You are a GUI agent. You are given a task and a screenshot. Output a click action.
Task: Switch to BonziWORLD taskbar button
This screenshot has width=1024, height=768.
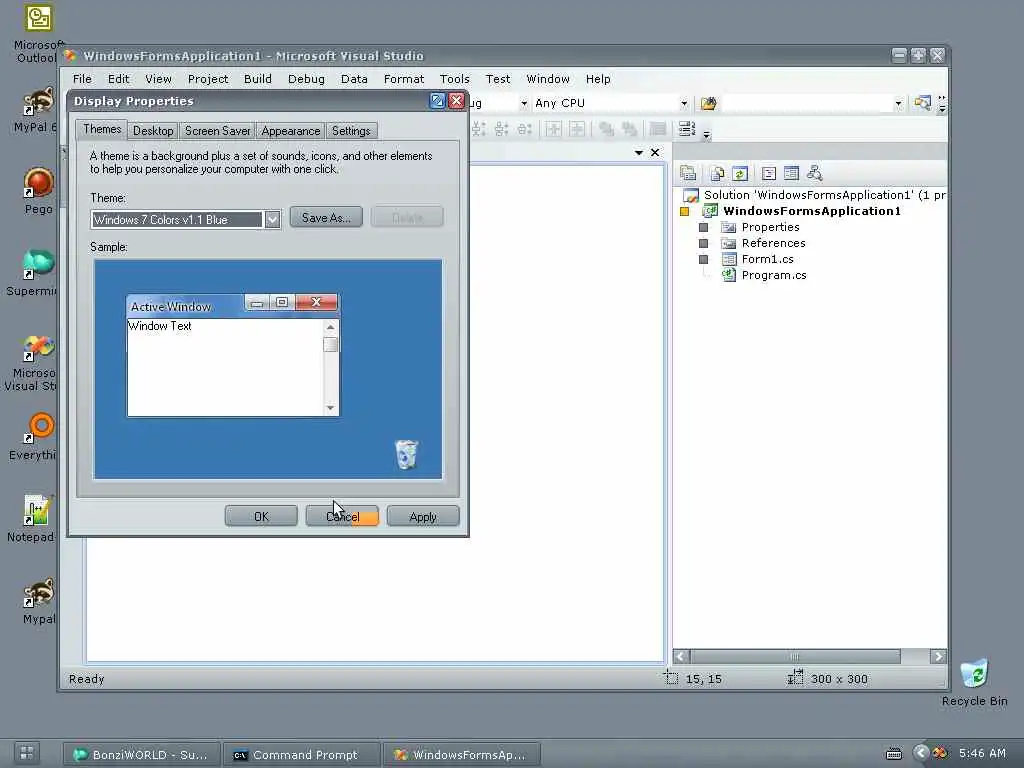pos(141,754)
